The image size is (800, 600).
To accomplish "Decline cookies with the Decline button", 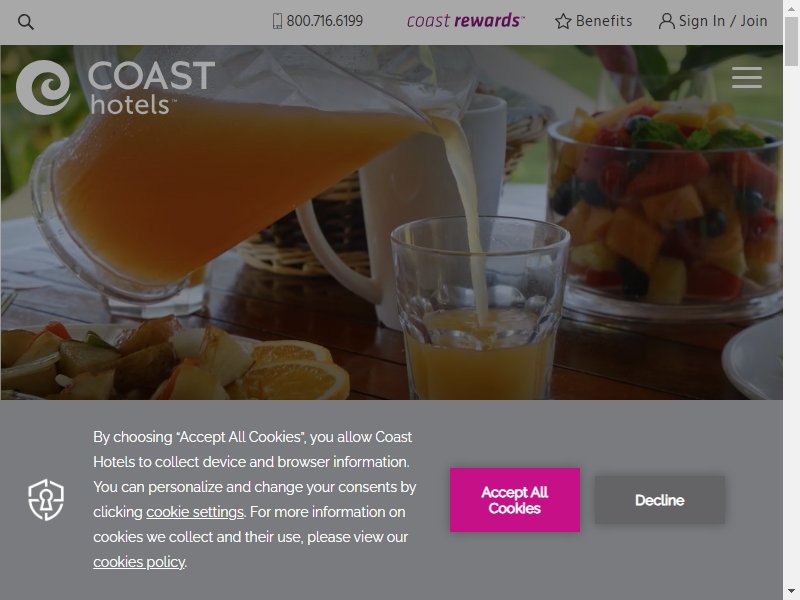I will (x=660, y=500).
